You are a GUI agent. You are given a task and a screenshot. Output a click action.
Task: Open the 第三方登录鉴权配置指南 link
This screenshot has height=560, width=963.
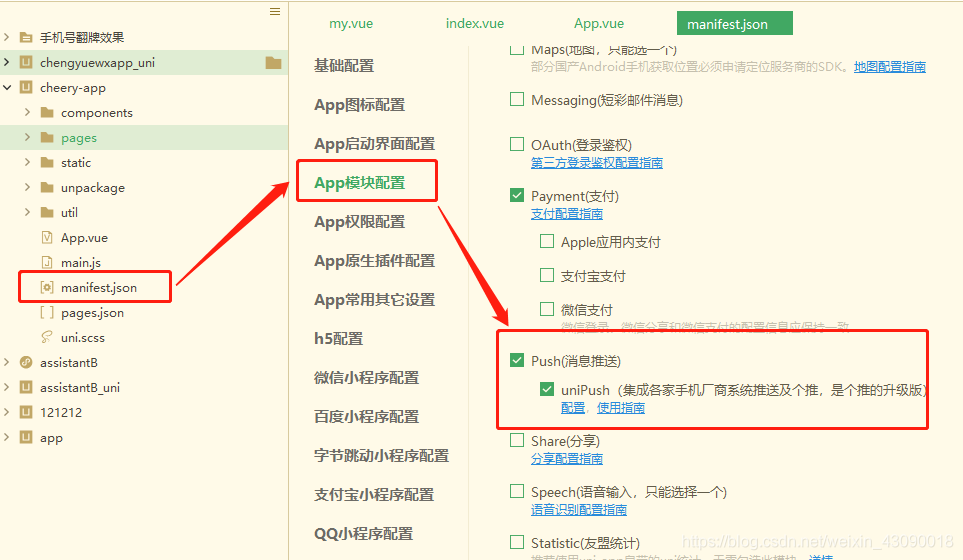[596, 162]
